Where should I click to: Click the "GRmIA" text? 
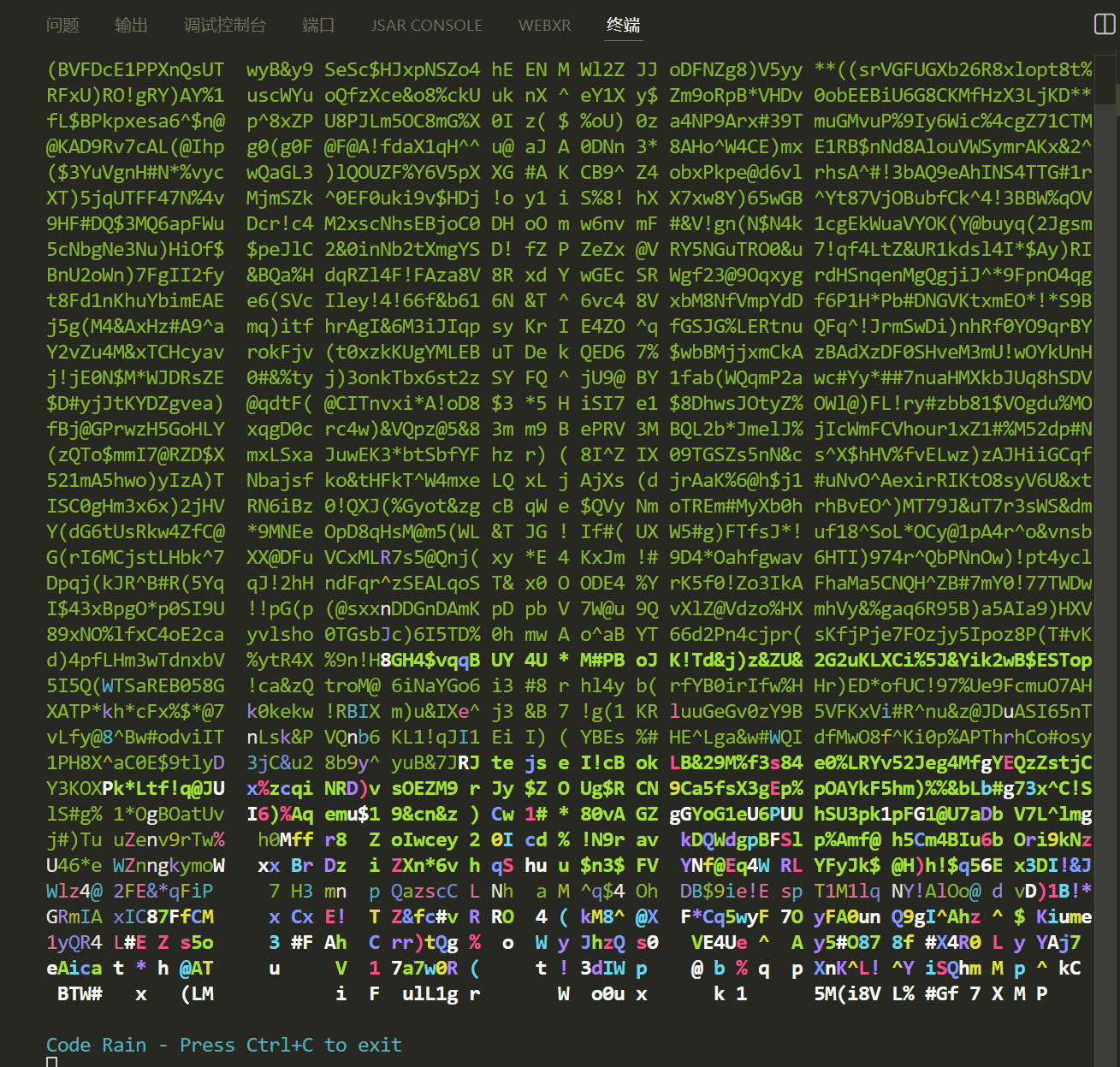point(74,916)
